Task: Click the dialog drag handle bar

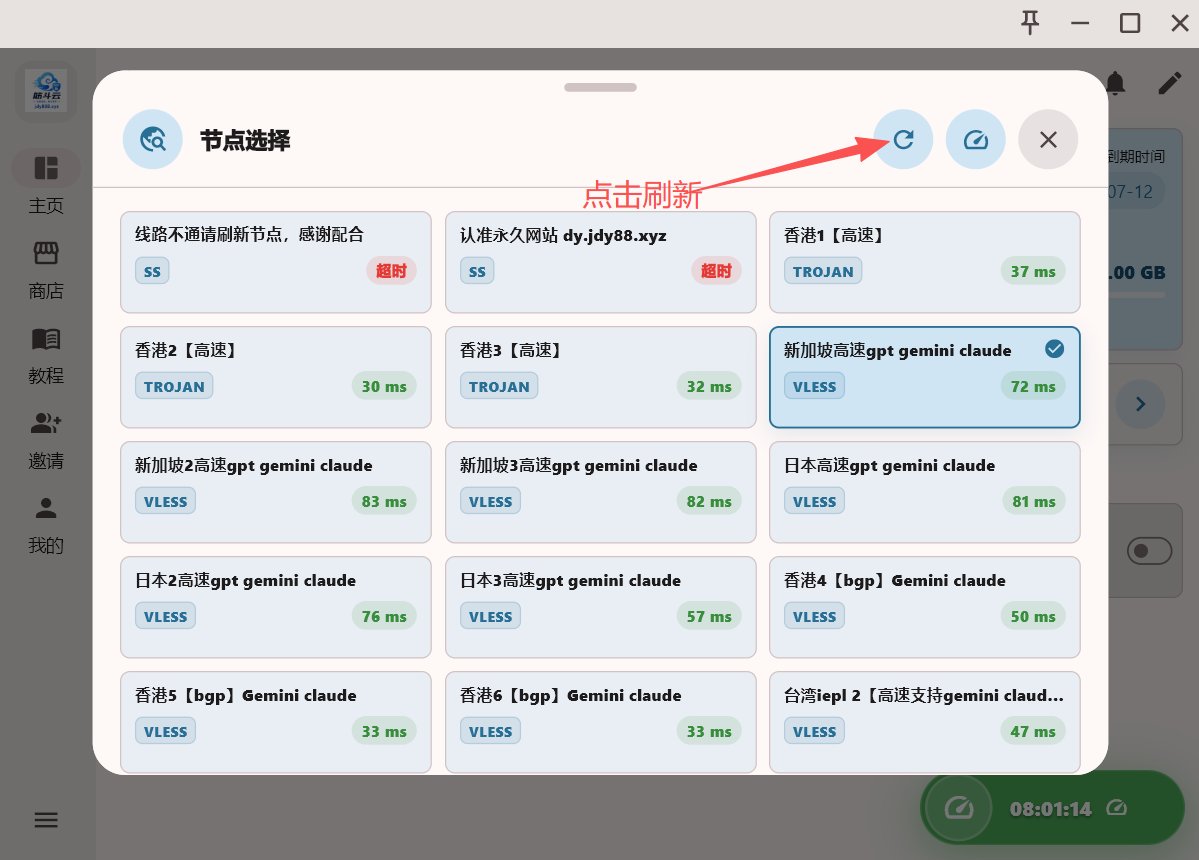Action: click(x=600, y=87)
